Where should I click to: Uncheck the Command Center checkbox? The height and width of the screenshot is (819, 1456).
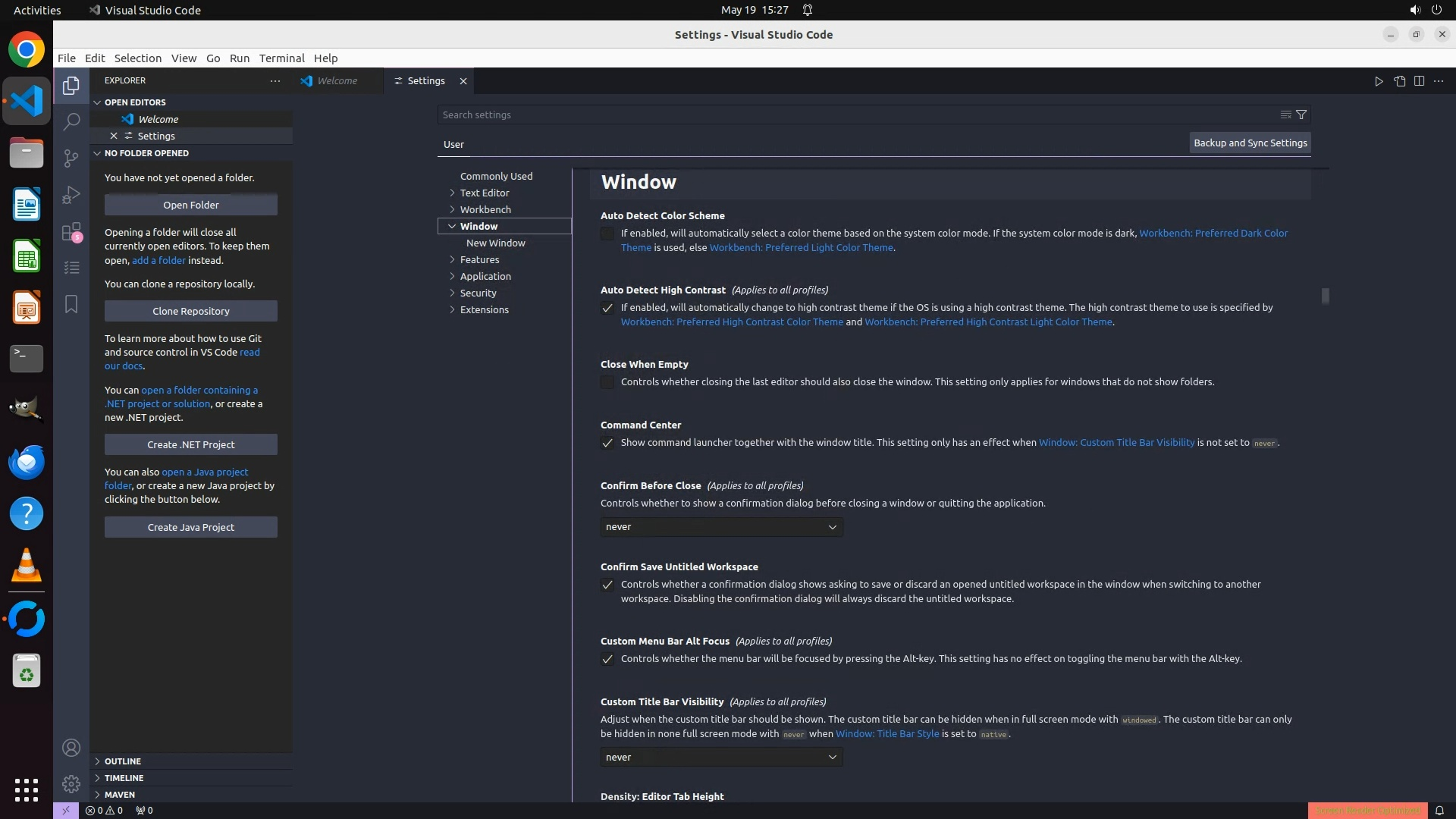point(607,443)
